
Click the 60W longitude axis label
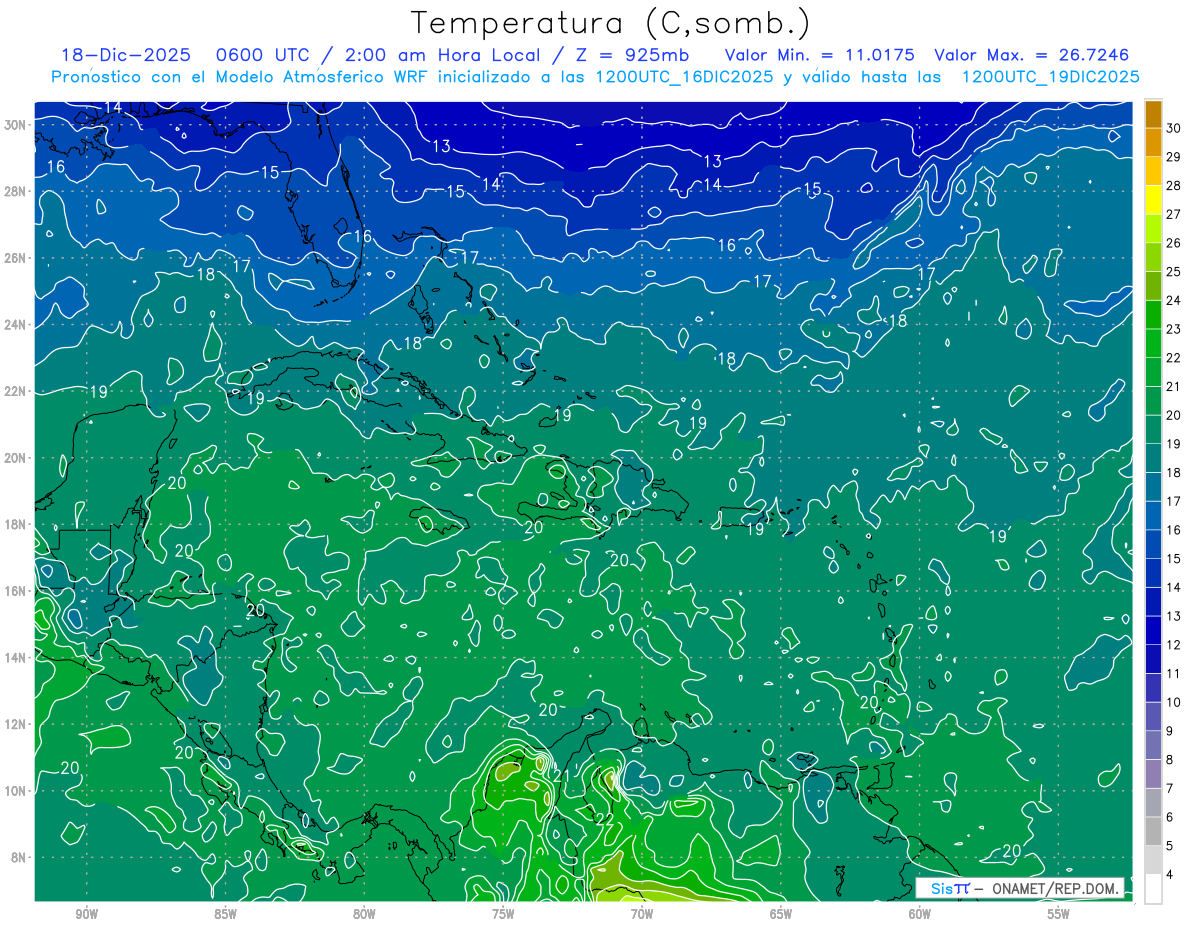(x=920, y=914)
